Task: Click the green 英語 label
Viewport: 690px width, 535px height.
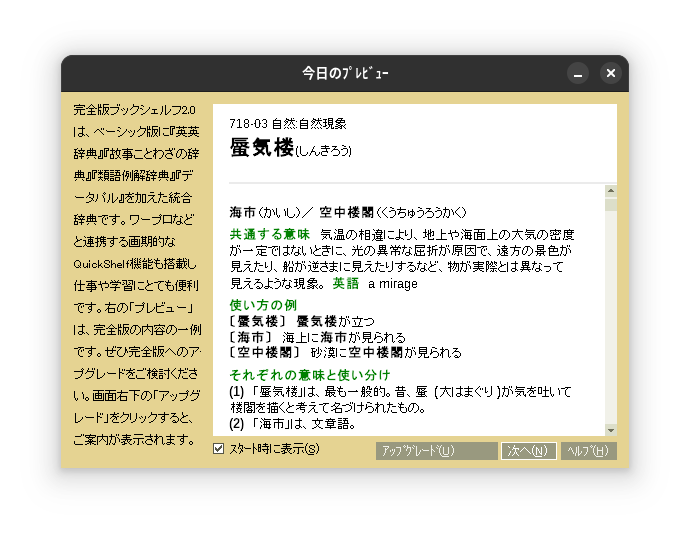Action: pyautogui.click(x=345, y=283)
